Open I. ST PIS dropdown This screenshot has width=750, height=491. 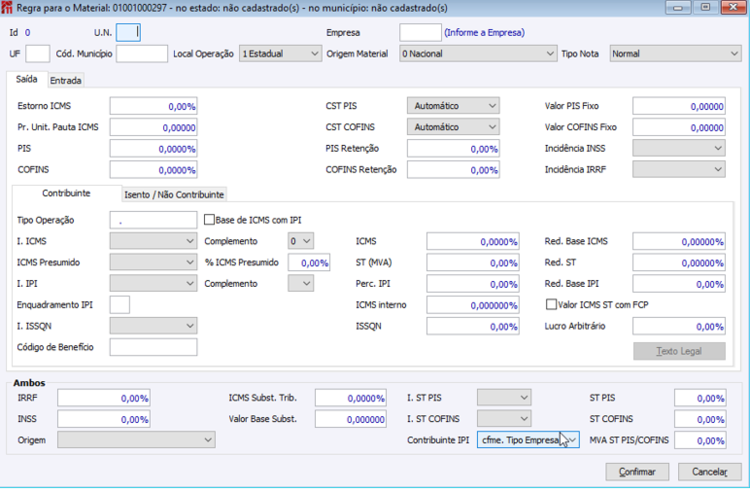click(x=504, y=397)
